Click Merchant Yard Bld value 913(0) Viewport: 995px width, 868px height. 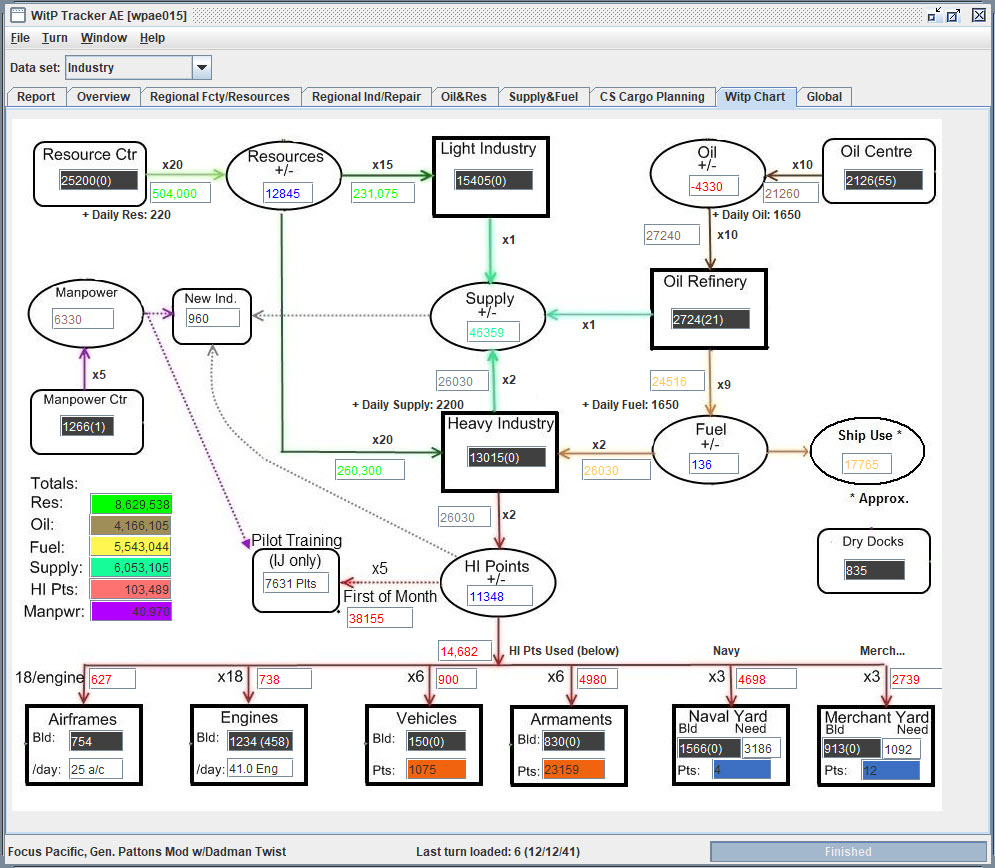852,749
